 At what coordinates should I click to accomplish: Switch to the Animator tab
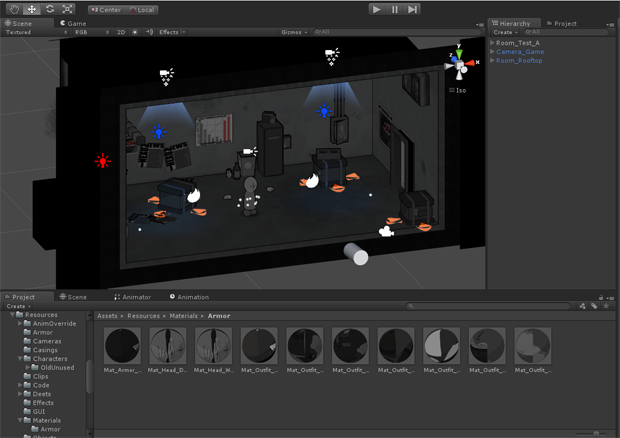coord(133,297)
